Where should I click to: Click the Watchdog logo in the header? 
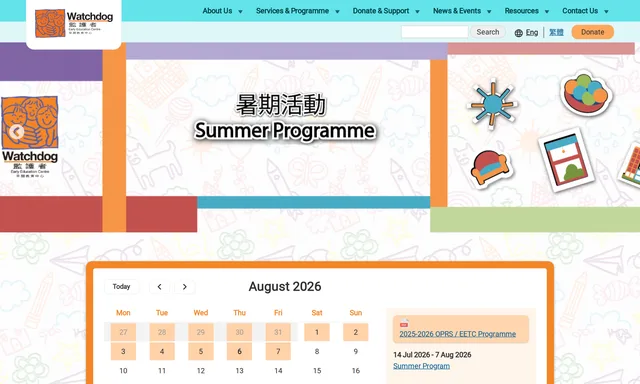pyautogui.click(x=74, y=23)
